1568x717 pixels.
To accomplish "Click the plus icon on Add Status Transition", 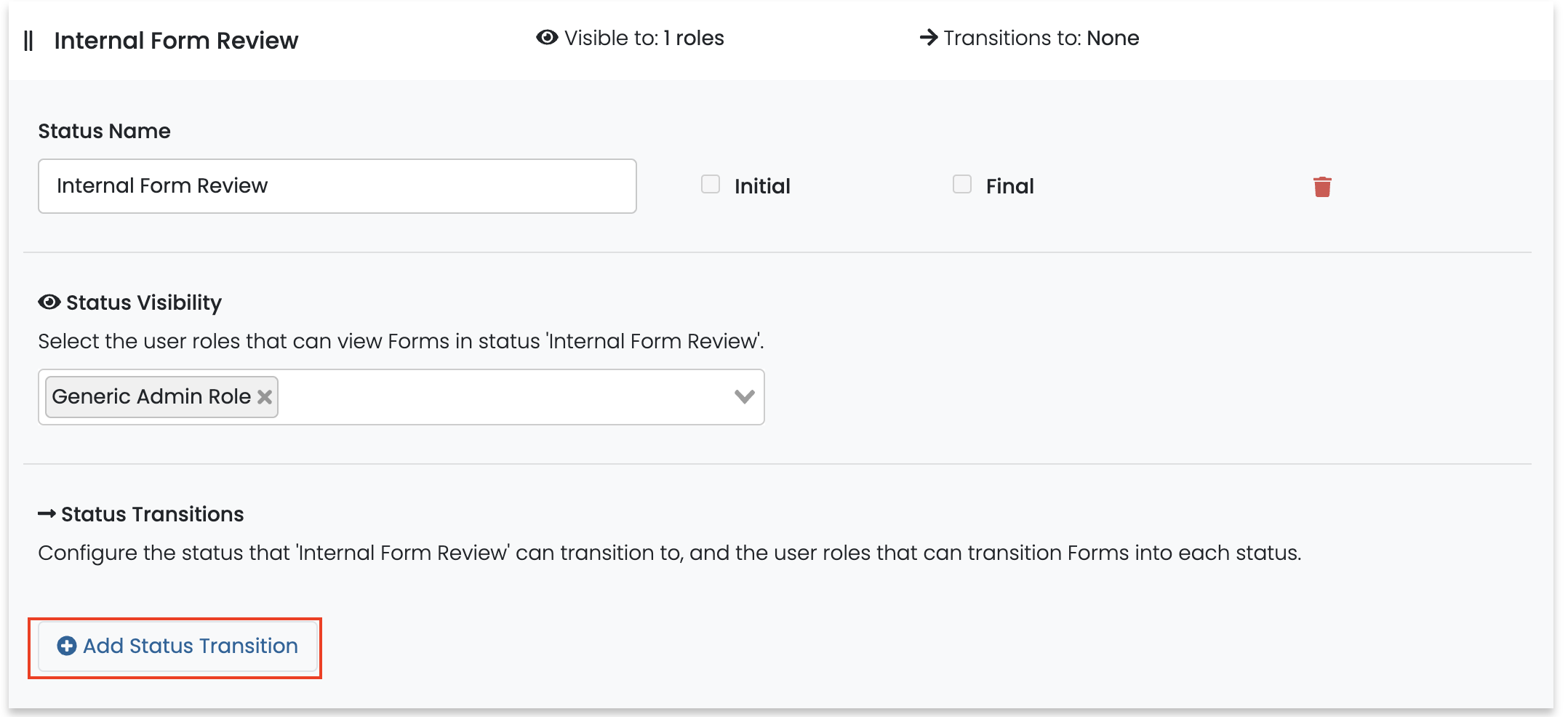I will click(x=67, y=646).
